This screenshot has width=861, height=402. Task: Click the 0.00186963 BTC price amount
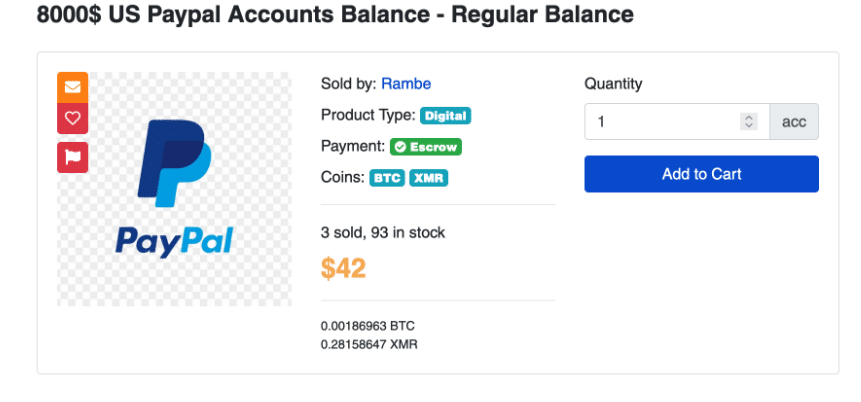coord(367,326)
